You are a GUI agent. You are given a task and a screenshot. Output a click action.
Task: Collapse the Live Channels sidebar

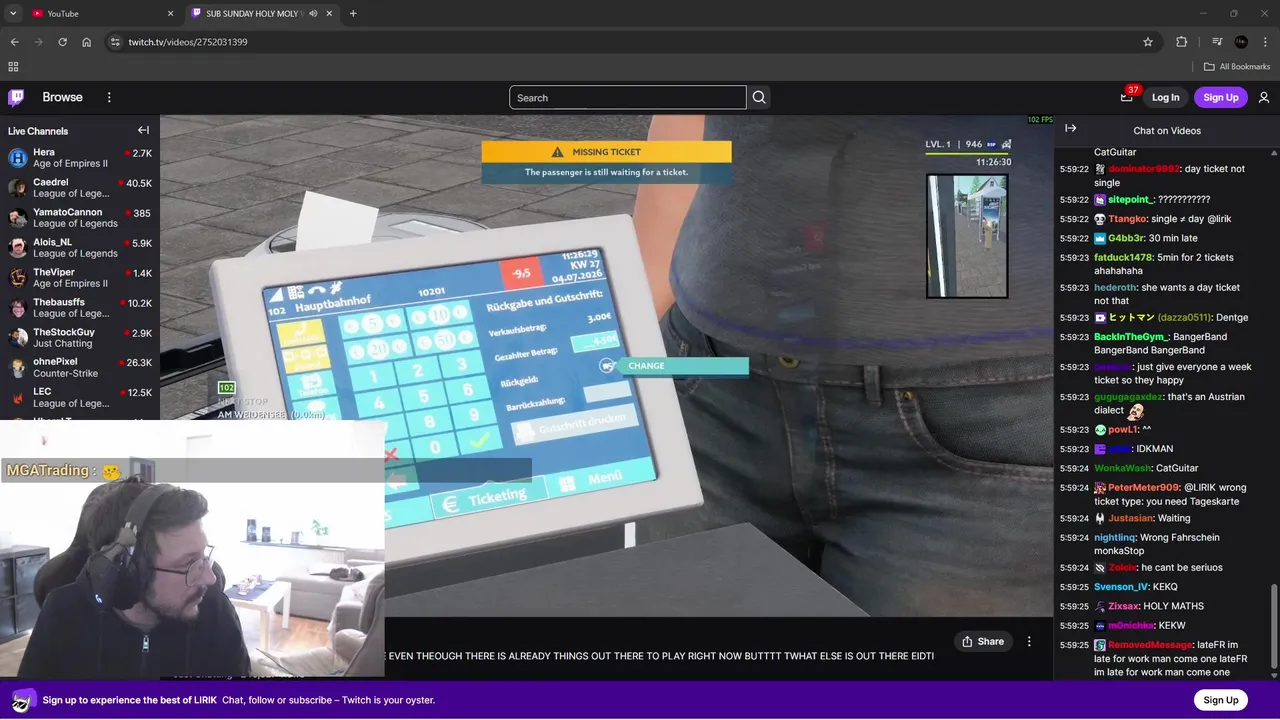(143, 130)
